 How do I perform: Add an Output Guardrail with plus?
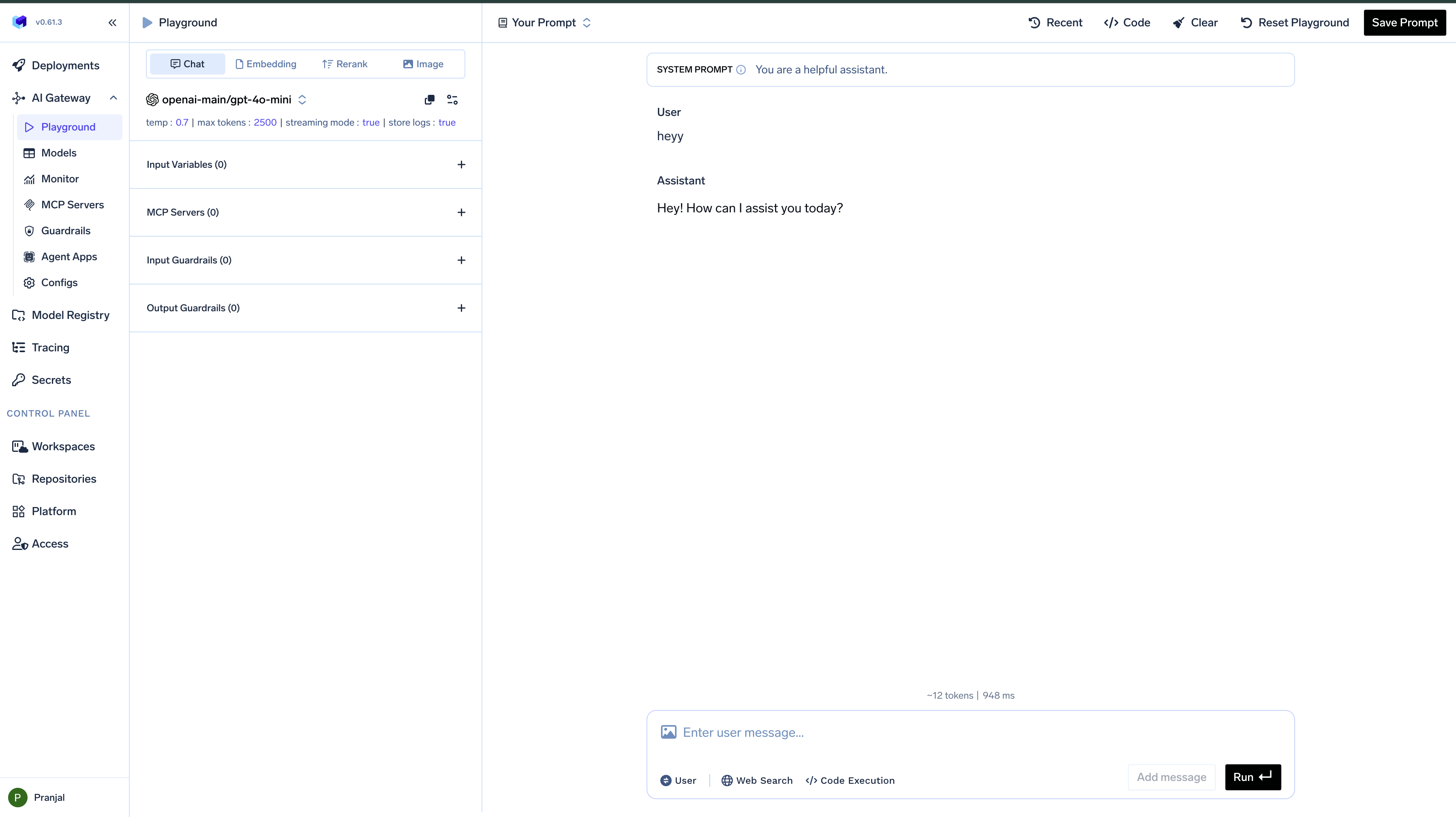[461, 308]
